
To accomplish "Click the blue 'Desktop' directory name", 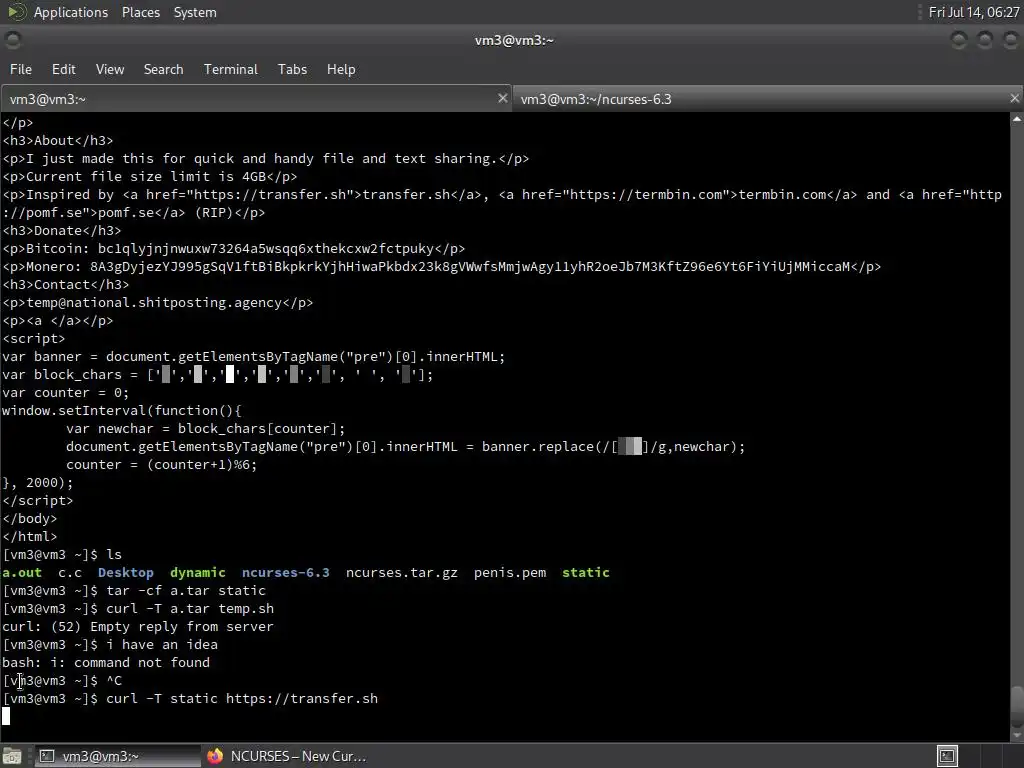I will tap(126, 573).
